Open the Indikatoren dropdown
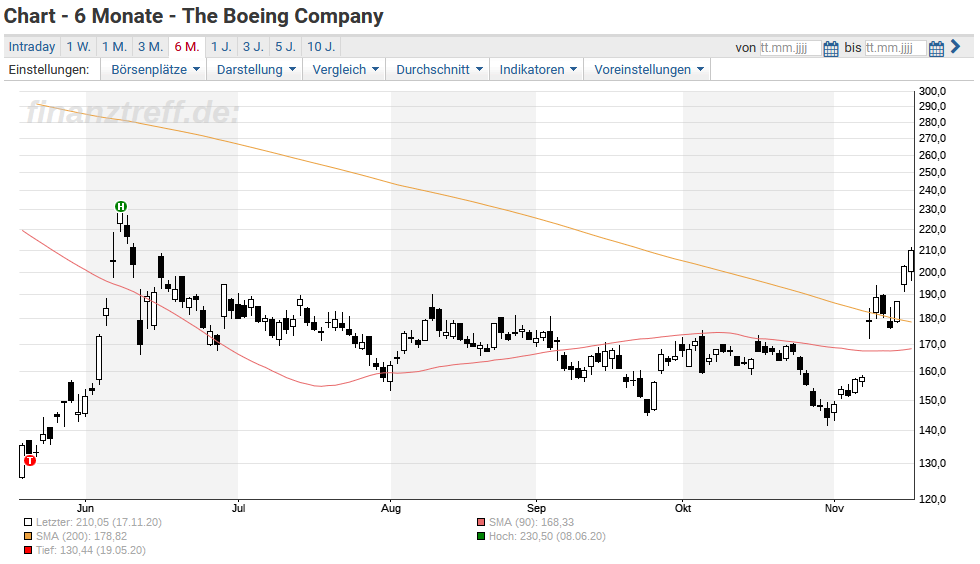The image size is (980, 564). coord(538,69)
